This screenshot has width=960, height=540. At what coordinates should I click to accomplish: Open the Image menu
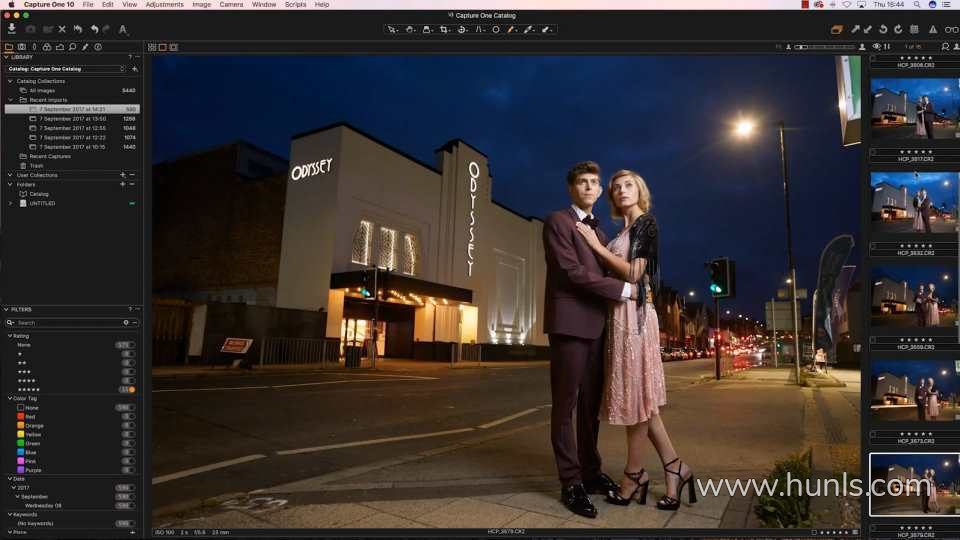(x=201, y=4)
